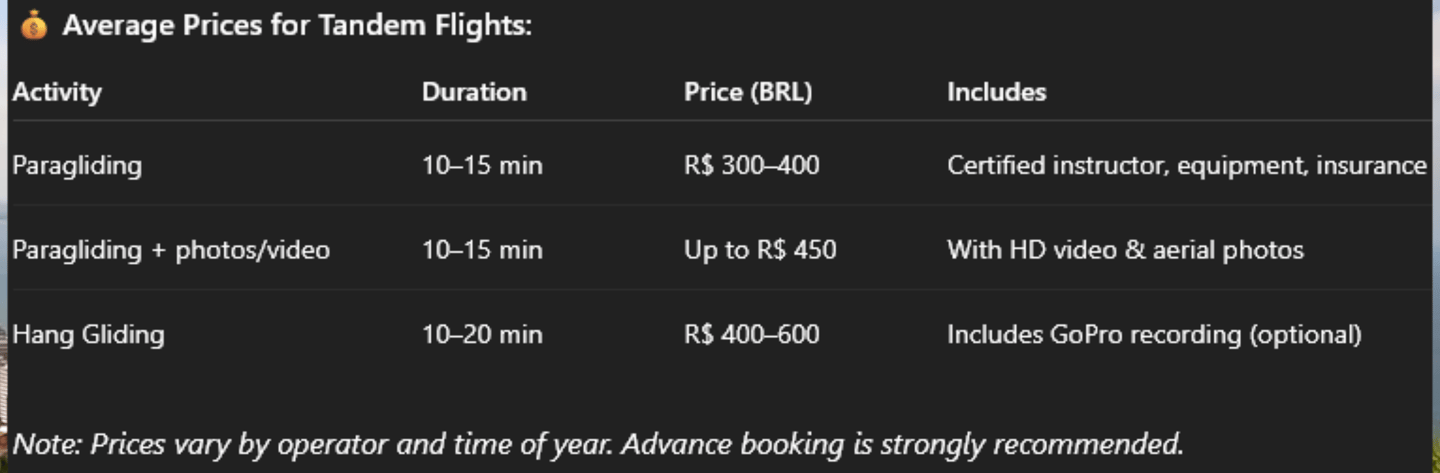Click duration in Paragliding + photos/video row

482,249
